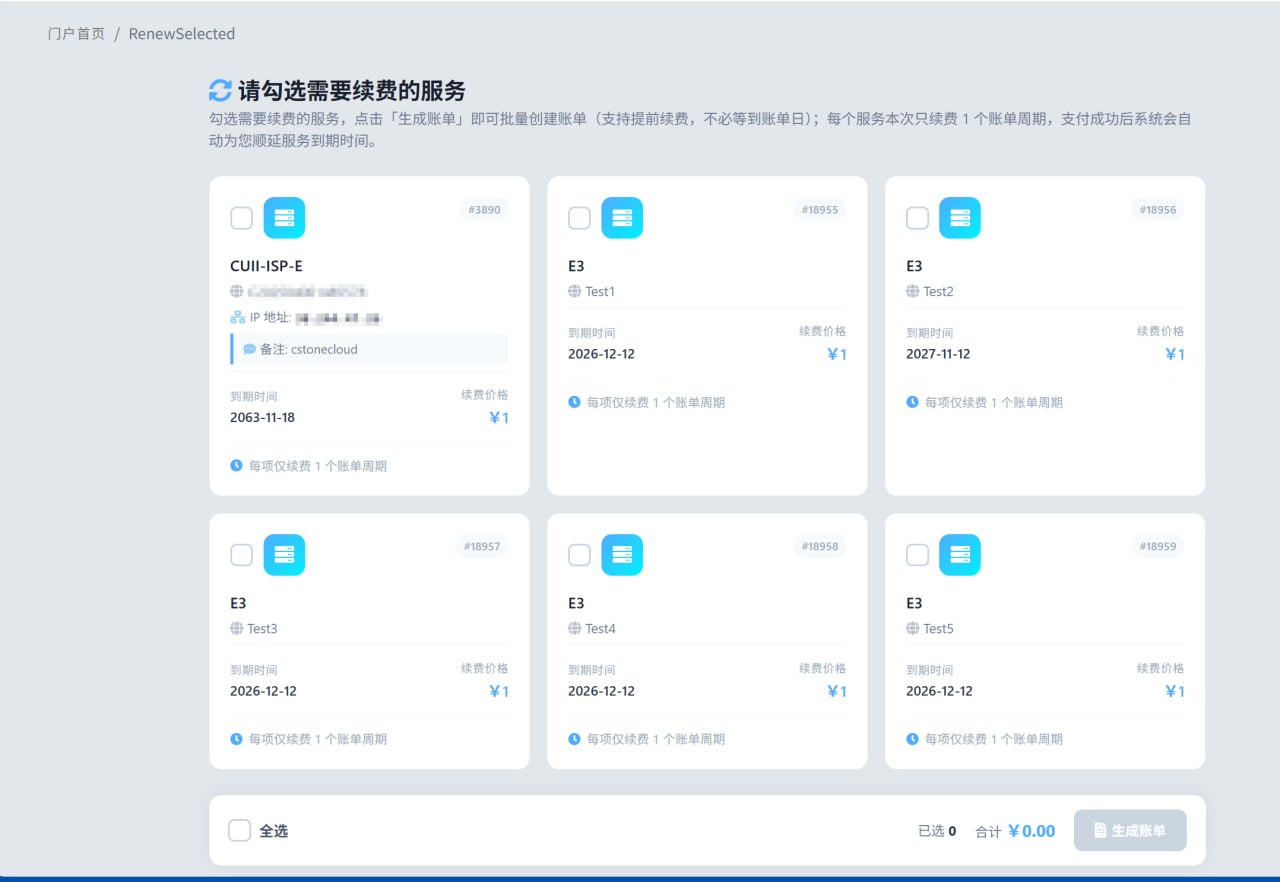Viewport: 1280px width, 882px height.
Task: Click the Test4 domain label
Action: (x=601, y=629)
